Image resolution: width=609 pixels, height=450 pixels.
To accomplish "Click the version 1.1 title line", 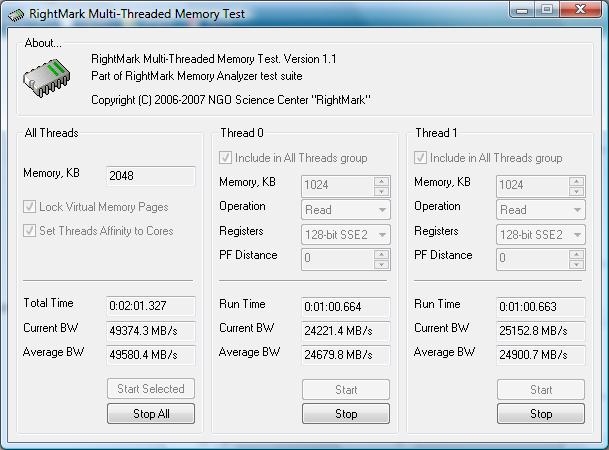I will [214, 59].
